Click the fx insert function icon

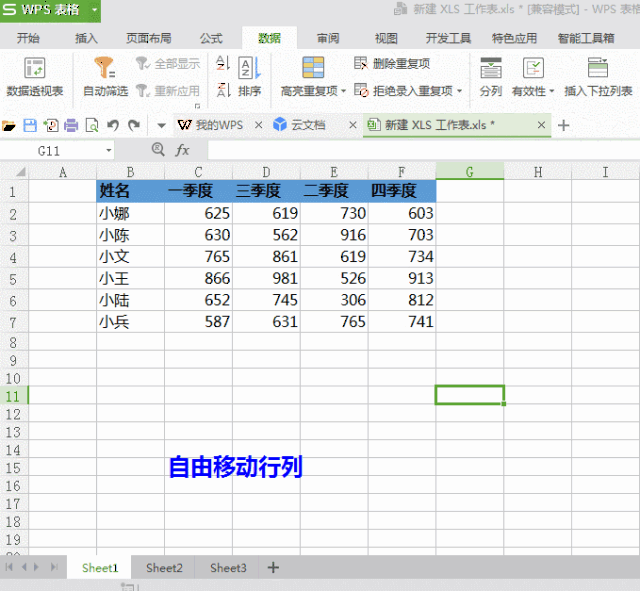pos(182,150)
